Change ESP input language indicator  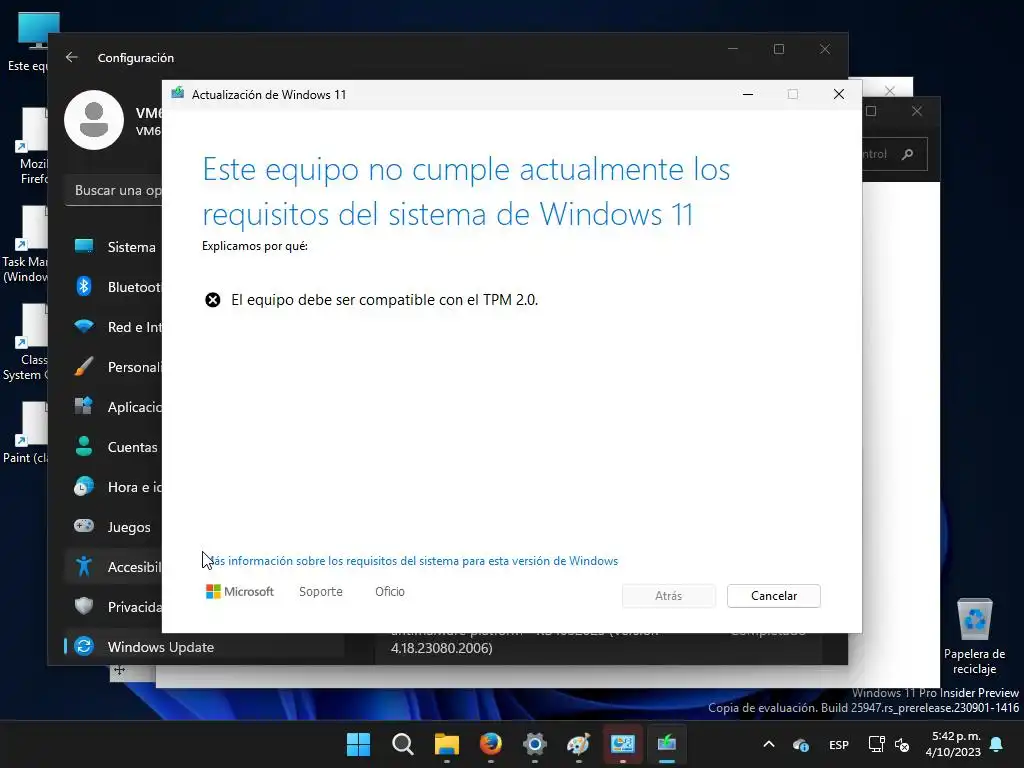[x=839, y=744]
